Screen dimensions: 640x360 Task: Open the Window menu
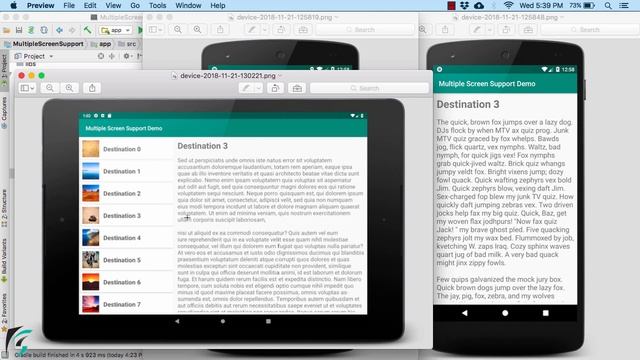pyautogui.click(x=188, y=5)
